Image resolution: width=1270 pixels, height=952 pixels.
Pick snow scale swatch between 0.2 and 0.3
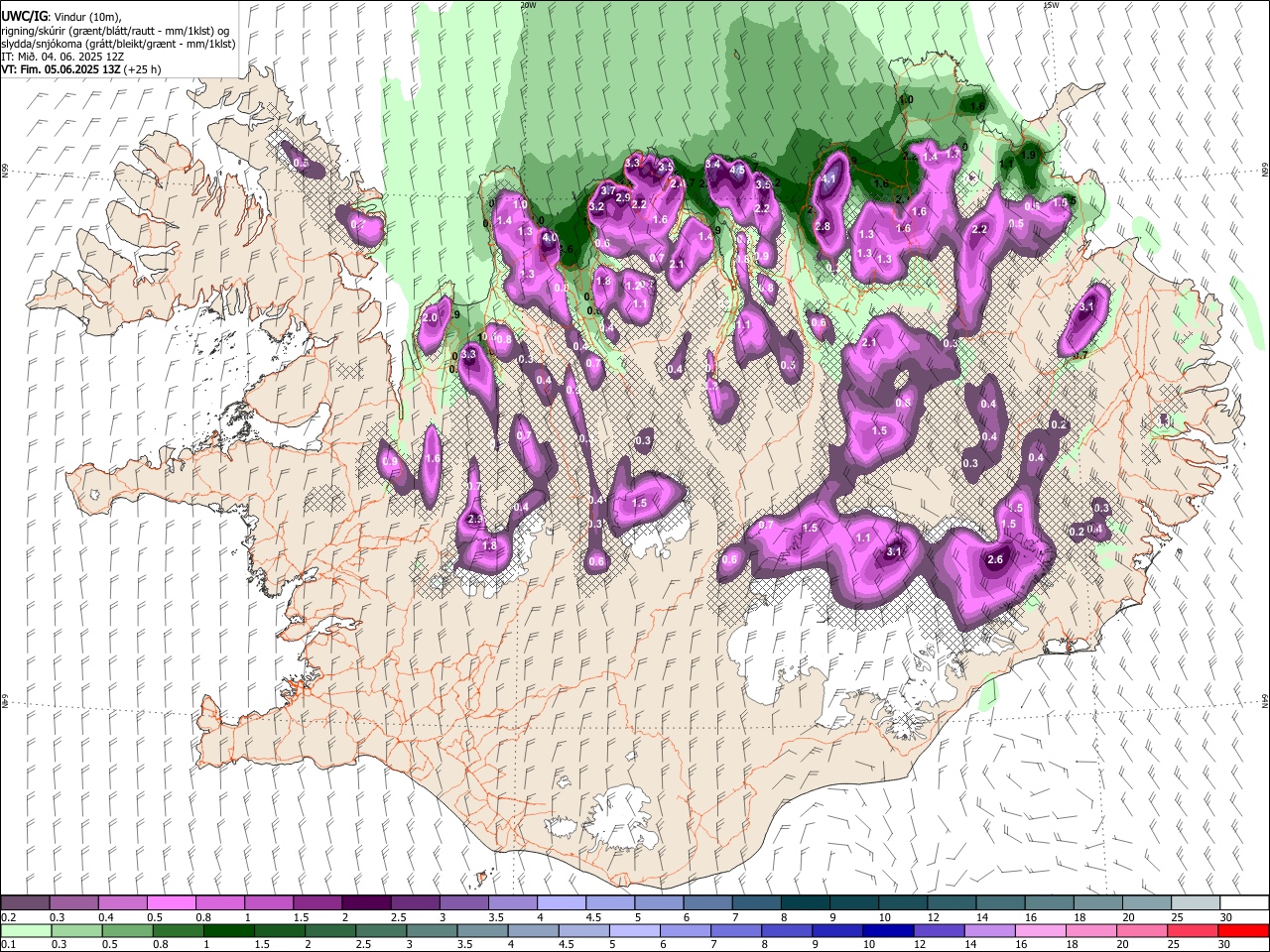point(25,902)
